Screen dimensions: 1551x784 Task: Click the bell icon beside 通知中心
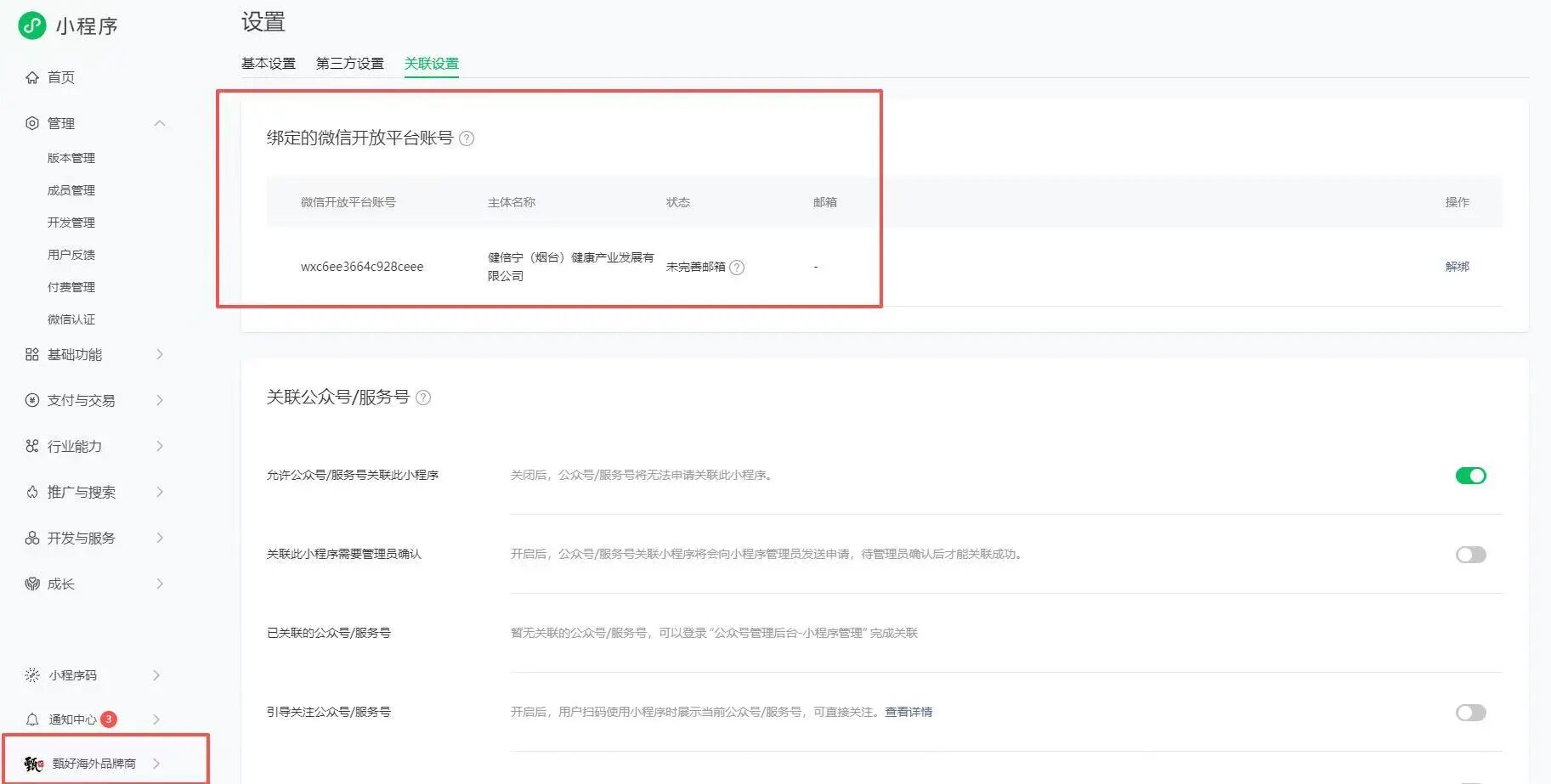[32, 719]
